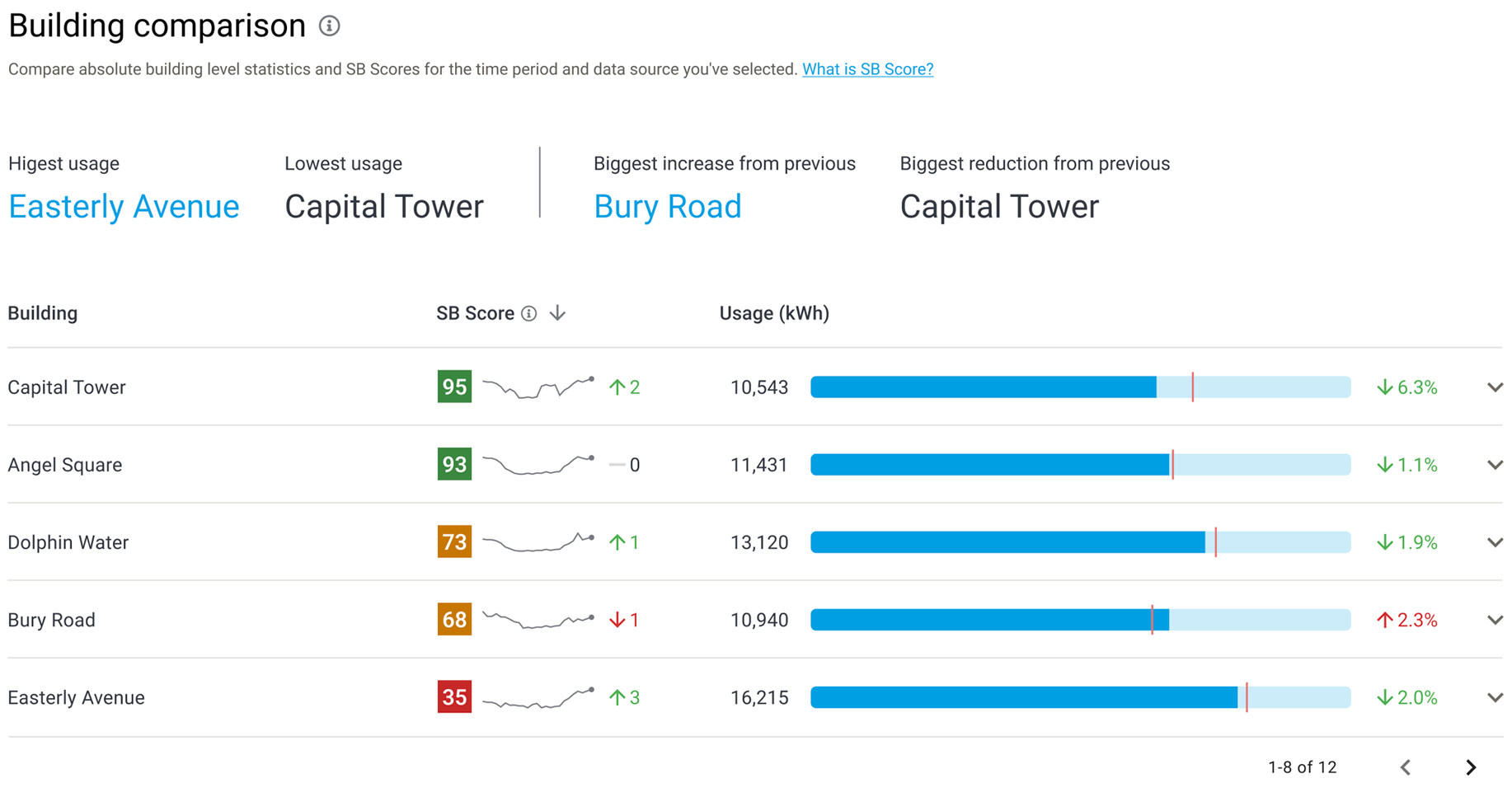
Task: Expand the Angel Square row
Action: (x=1495, y=465)
